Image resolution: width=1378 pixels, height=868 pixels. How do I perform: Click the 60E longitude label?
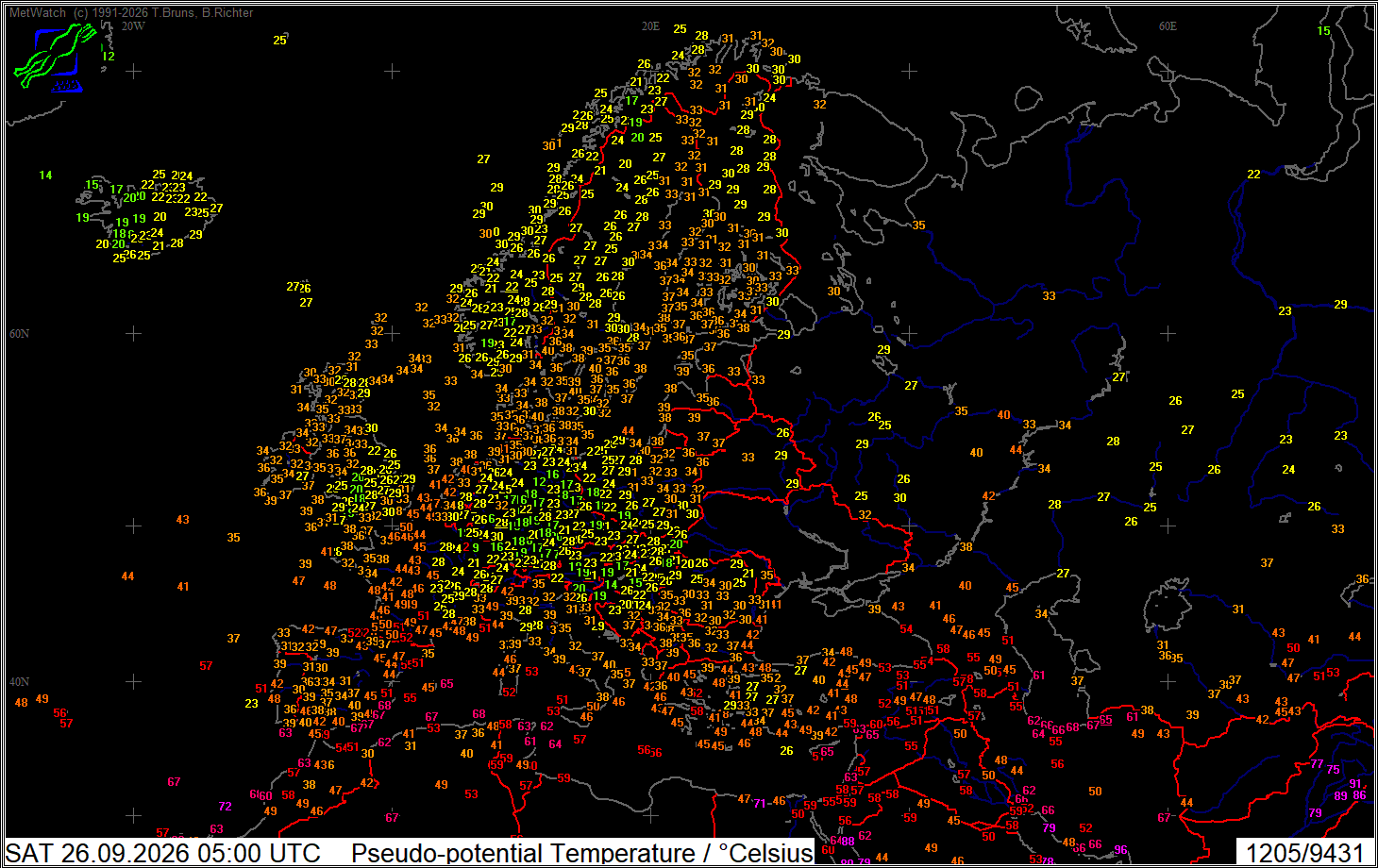pyautogui.click(x=1168, y=26)
